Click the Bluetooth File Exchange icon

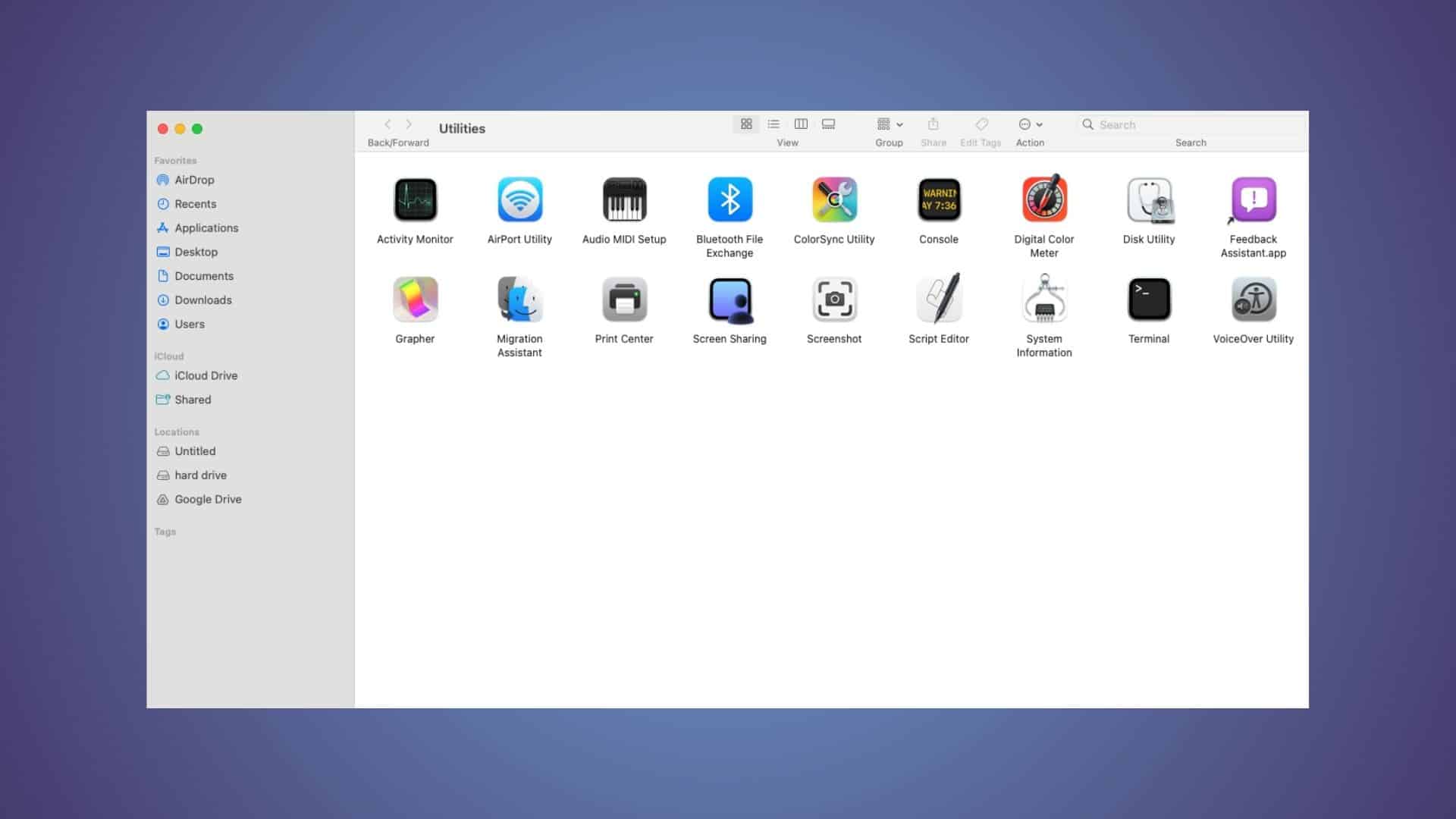coord(729,199)
